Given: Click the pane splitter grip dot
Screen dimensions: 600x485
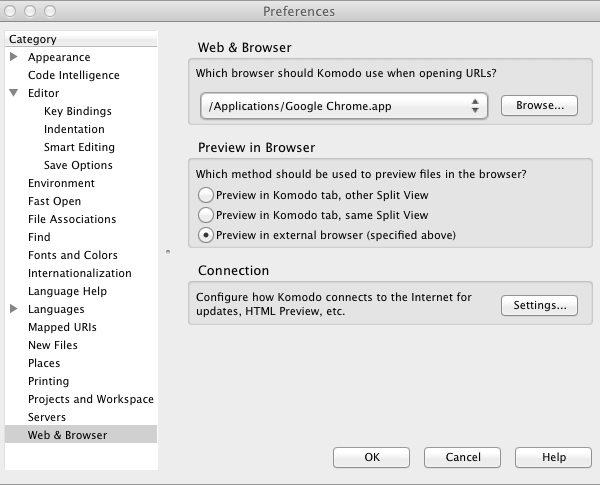Looking at the screenshot, I should (168, 251).
